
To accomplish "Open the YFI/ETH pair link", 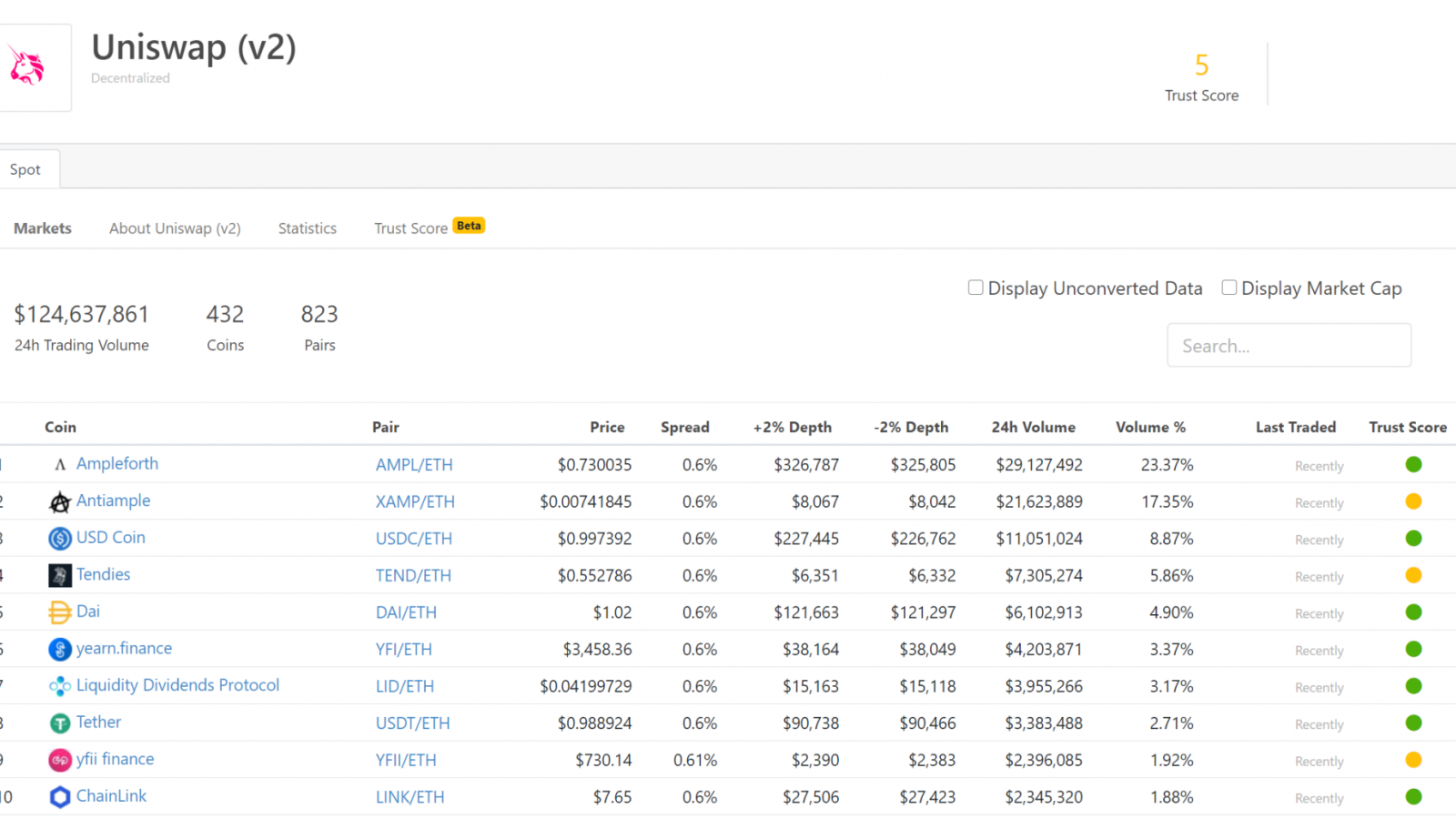I will click(x=404, y=649).
